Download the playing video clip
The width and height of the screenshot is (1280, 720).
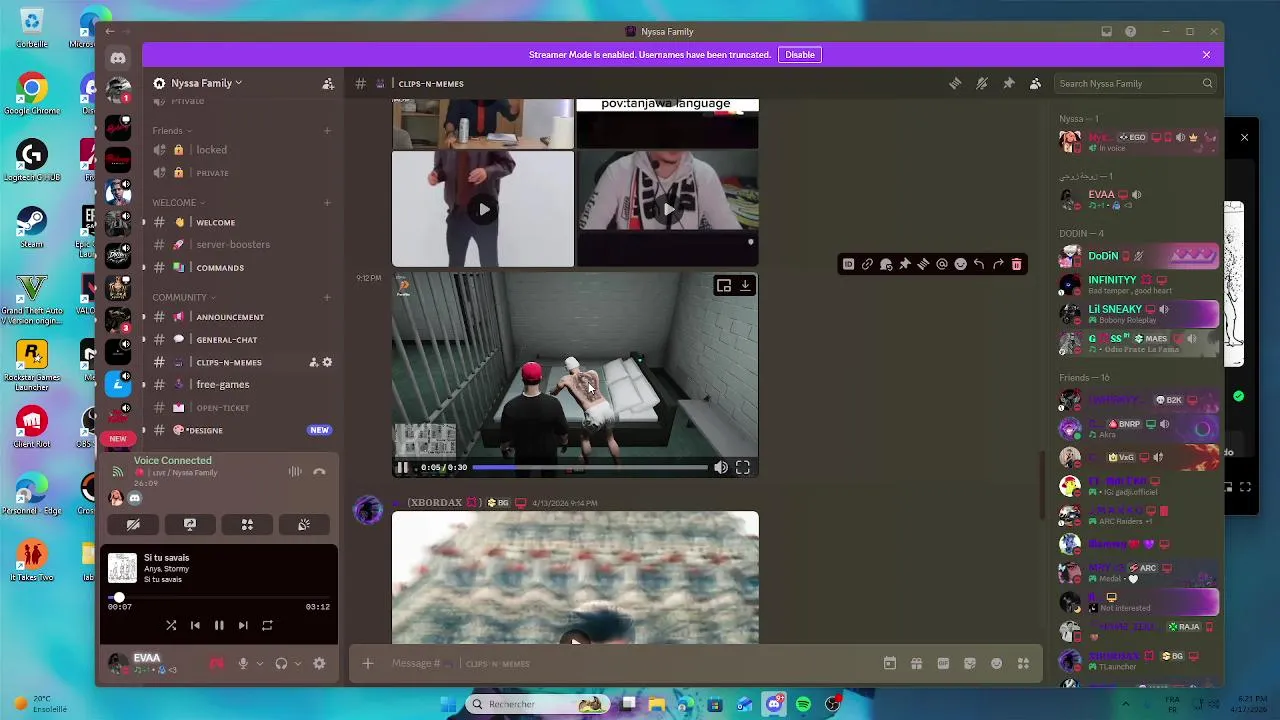click(x=745, y=286)
